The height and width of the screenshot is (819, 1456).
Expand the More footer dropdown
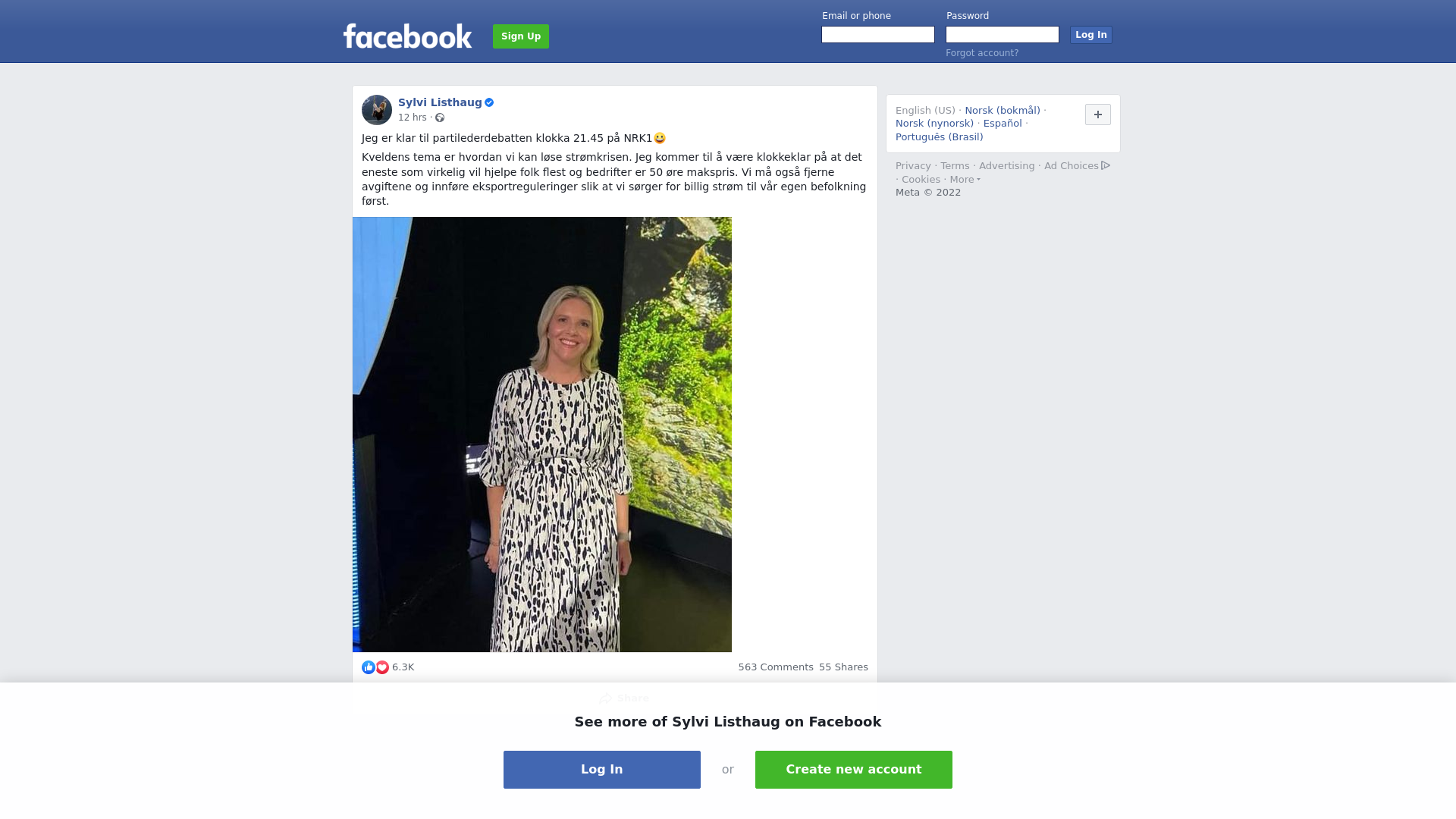tap(965, 180)
